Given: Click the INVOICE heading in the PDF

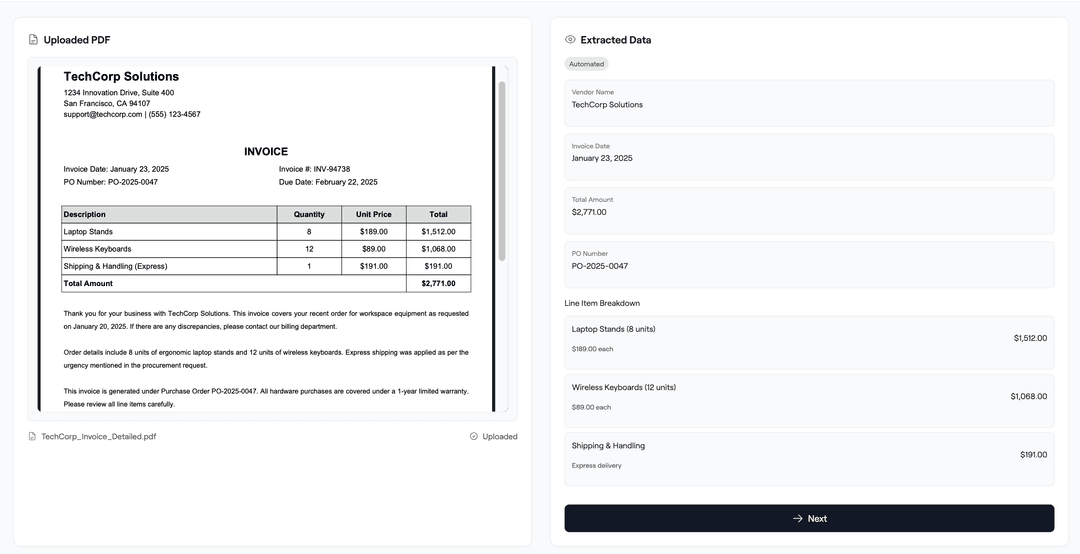Looking at the screenshot, I should pyautogui.click(x=266, y=152).
